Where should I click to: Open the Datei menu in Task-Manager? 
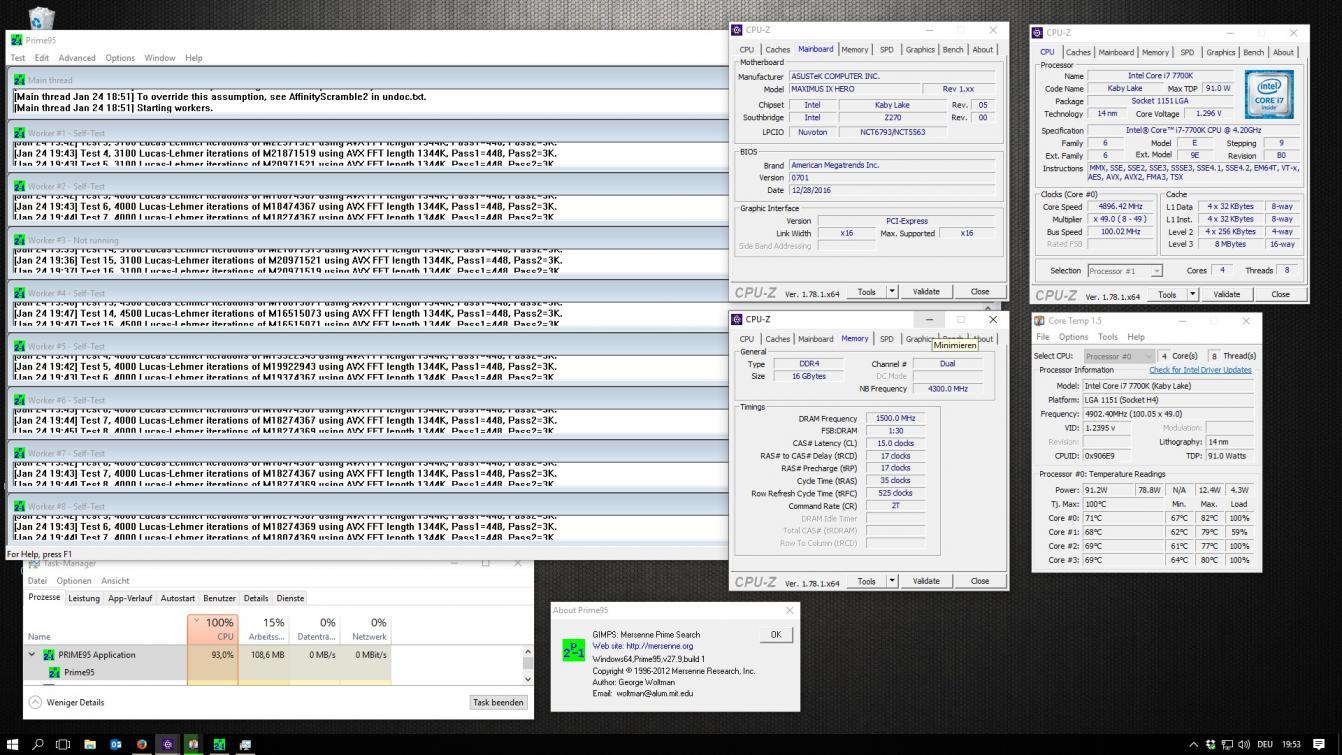(37, 581)
